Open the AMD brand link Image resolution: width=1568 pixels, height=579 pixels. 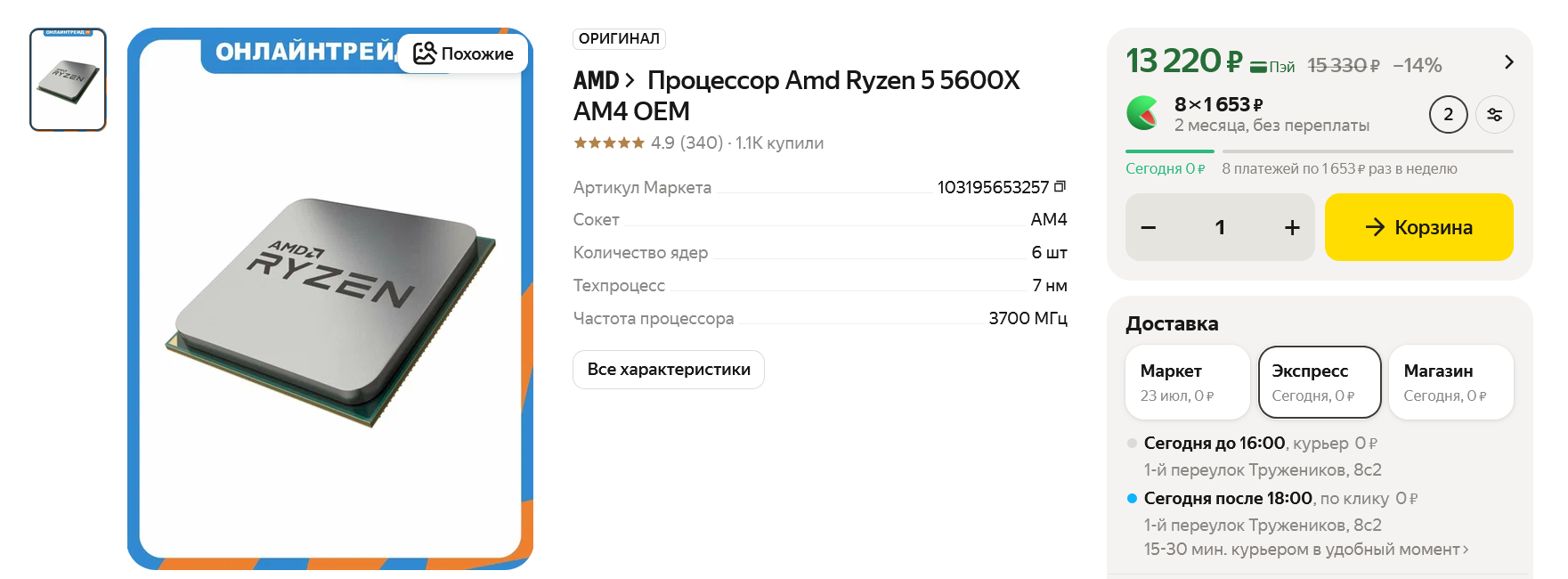click(x=603, y=80)
